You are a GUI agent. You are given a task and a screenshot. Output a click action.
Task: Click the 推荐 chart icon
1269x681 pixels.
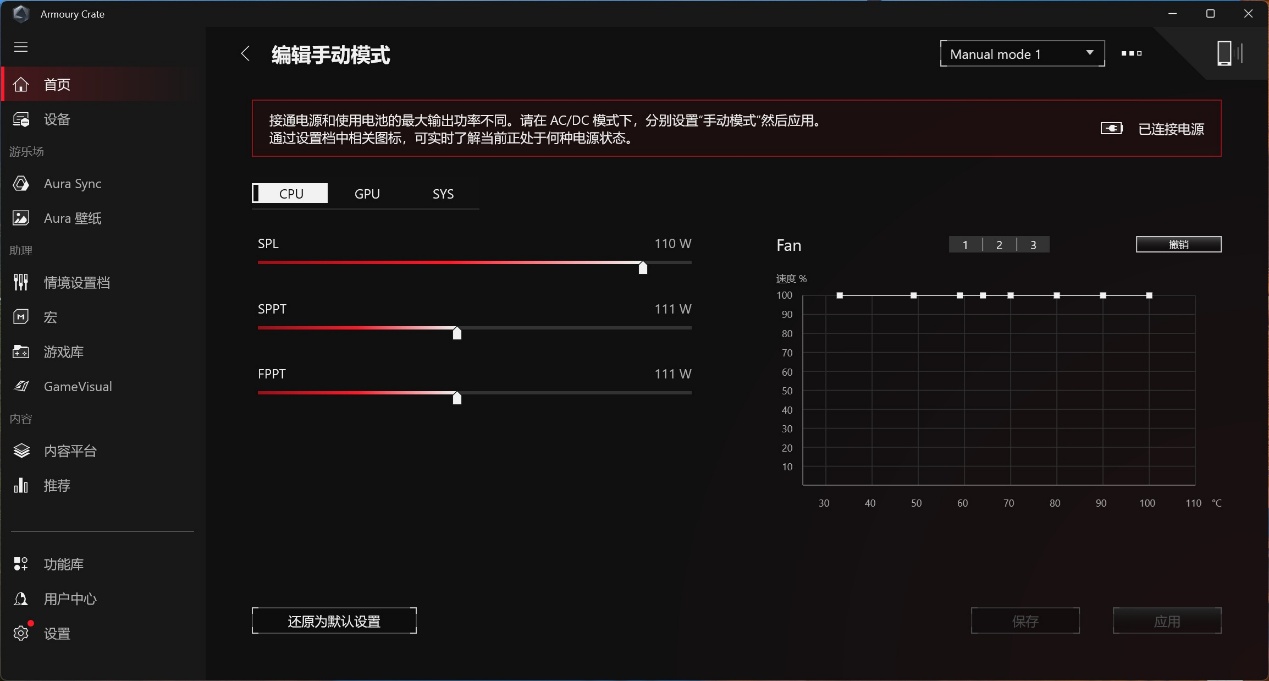coord(21,485)
